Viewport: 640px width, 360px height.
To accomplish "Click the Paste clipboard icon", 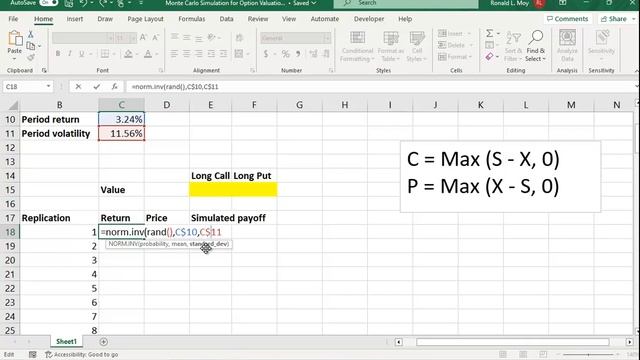I will pyautogui.click(x=15, y=39).
